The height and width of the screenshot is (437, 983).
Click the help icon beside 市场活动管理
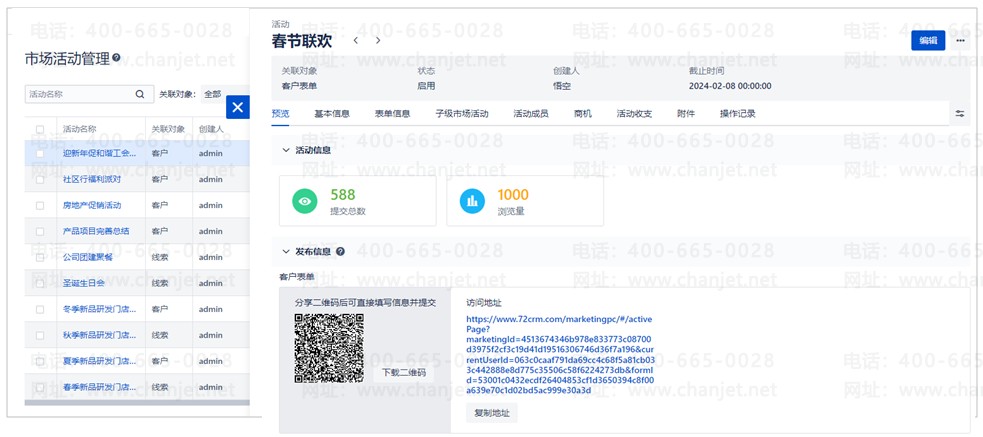tap(116, 58)
